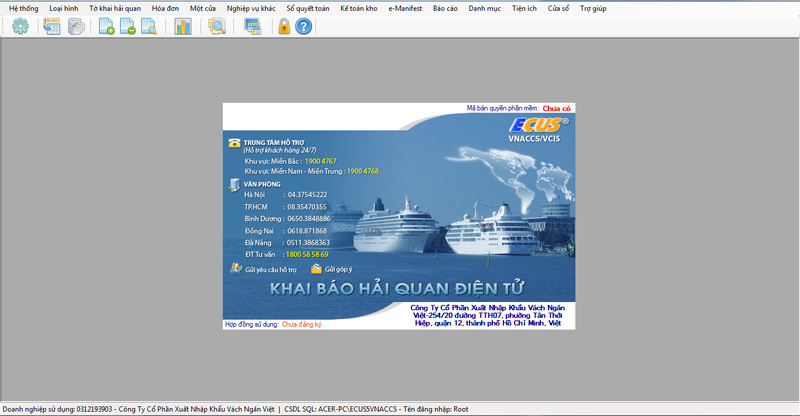The width and height of the screenshot is (800, 416).
Task: Click Đồng Nai phone 0618.871868
Action: pyautogui.click(x=307, y=231)
